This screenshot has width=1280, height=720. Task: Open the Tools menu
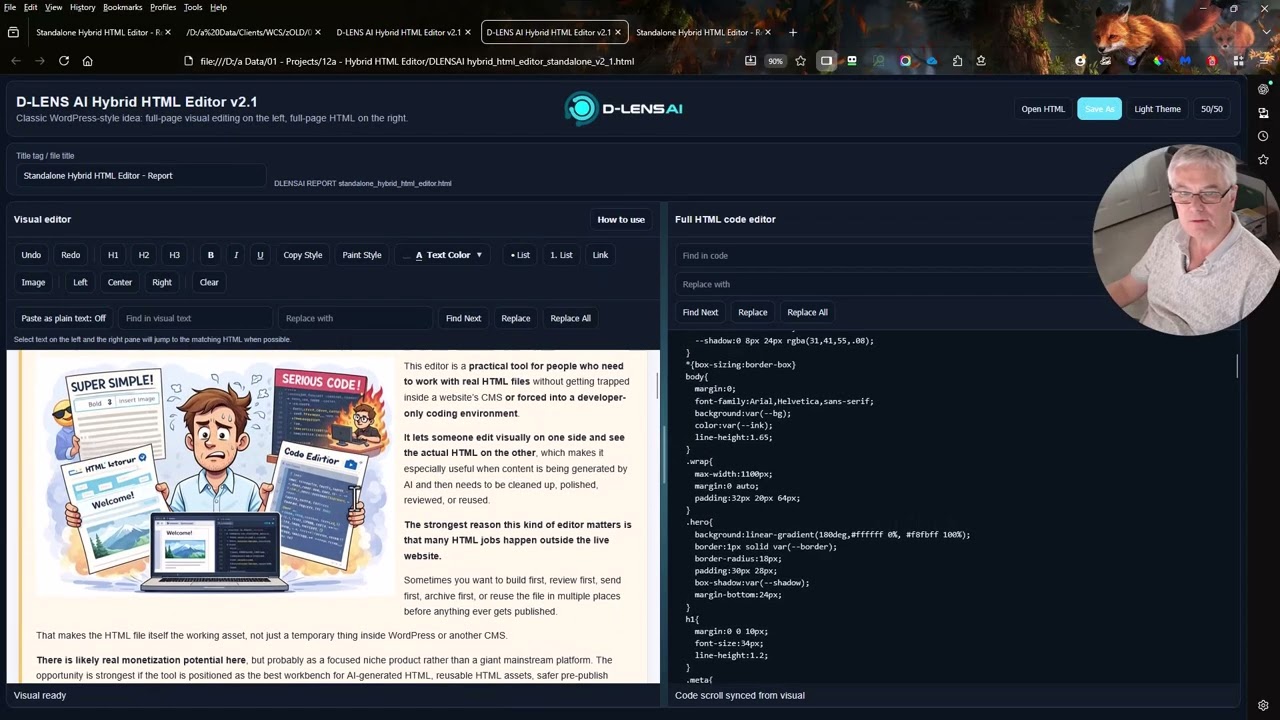click(193, 7)
